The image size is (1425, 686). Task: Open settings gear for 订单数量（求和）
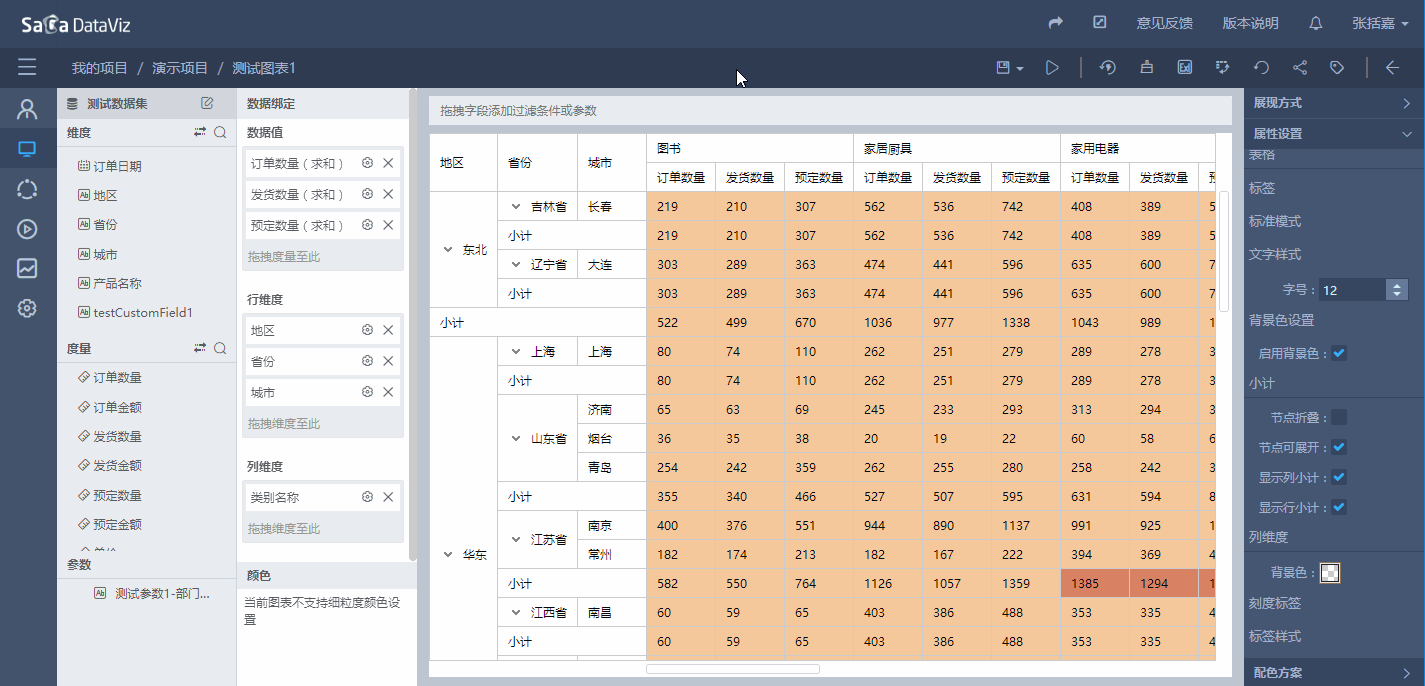point(367,163)
